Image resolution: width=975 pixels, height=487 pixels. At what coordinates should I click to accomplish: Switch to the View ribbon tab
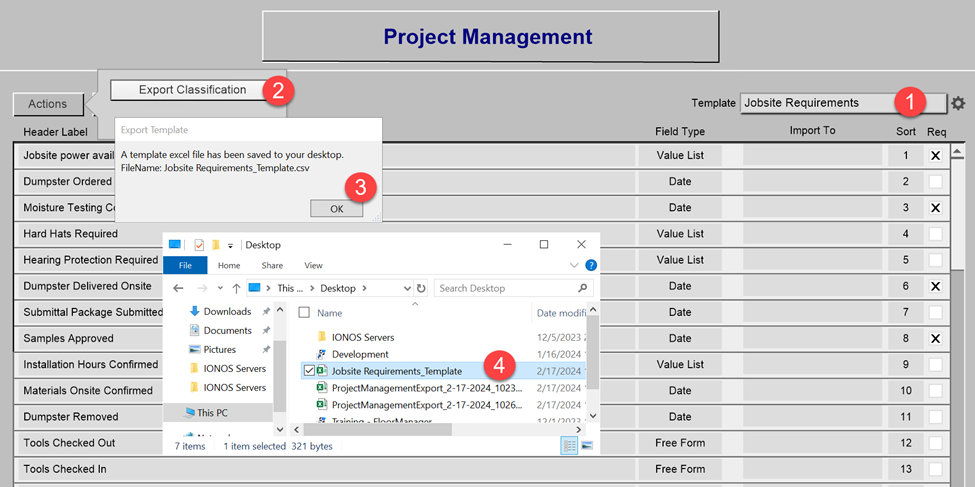(x=313, y=266)
